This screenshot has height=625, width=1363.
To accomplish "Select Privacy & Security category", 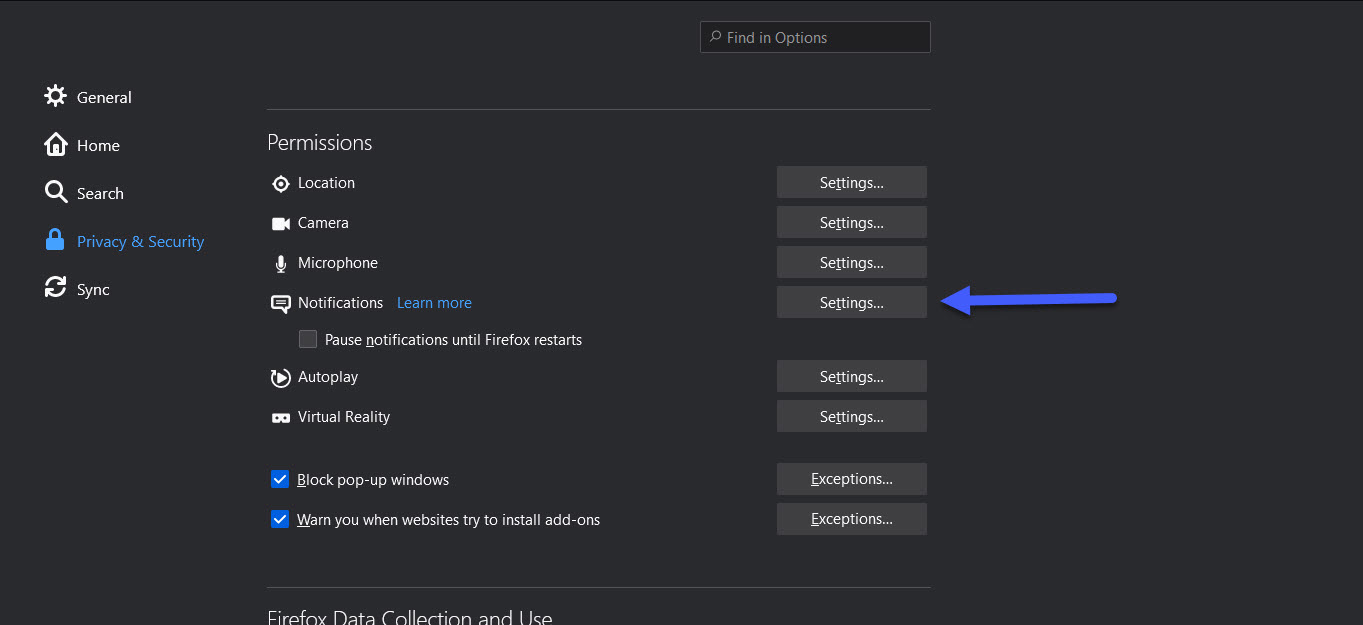I will point(140,241).
